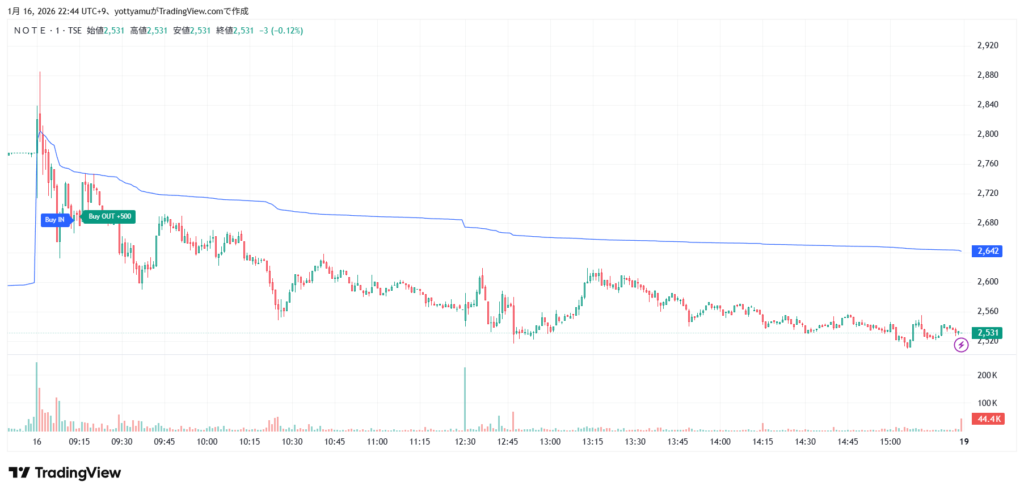Screen dimensions: 1024x494
Task: Click the 09:15 time axis label
Action: tap(79, 441)
